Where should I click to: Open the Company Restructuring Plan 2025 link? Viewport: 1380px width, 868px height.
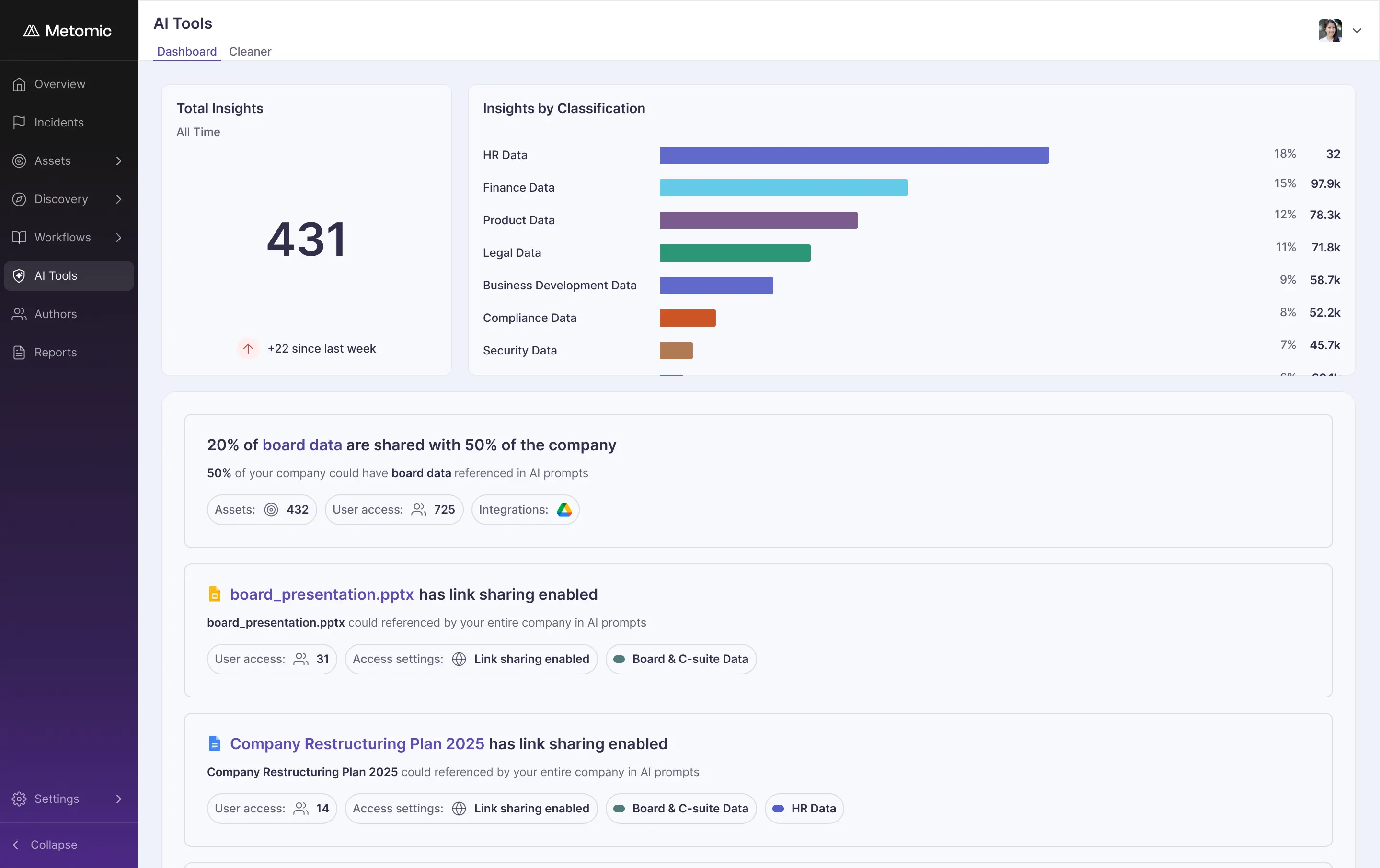pyautogui.click(x=357, y=743)
